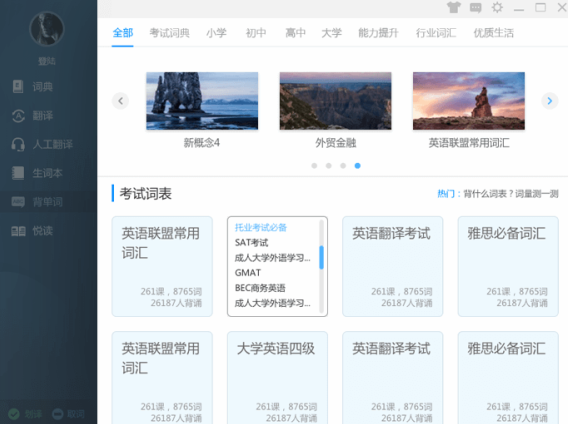The height and width of the screenshot is (424, 568).
Task: Show next carousel slide arrow
Action: (550, 101)
